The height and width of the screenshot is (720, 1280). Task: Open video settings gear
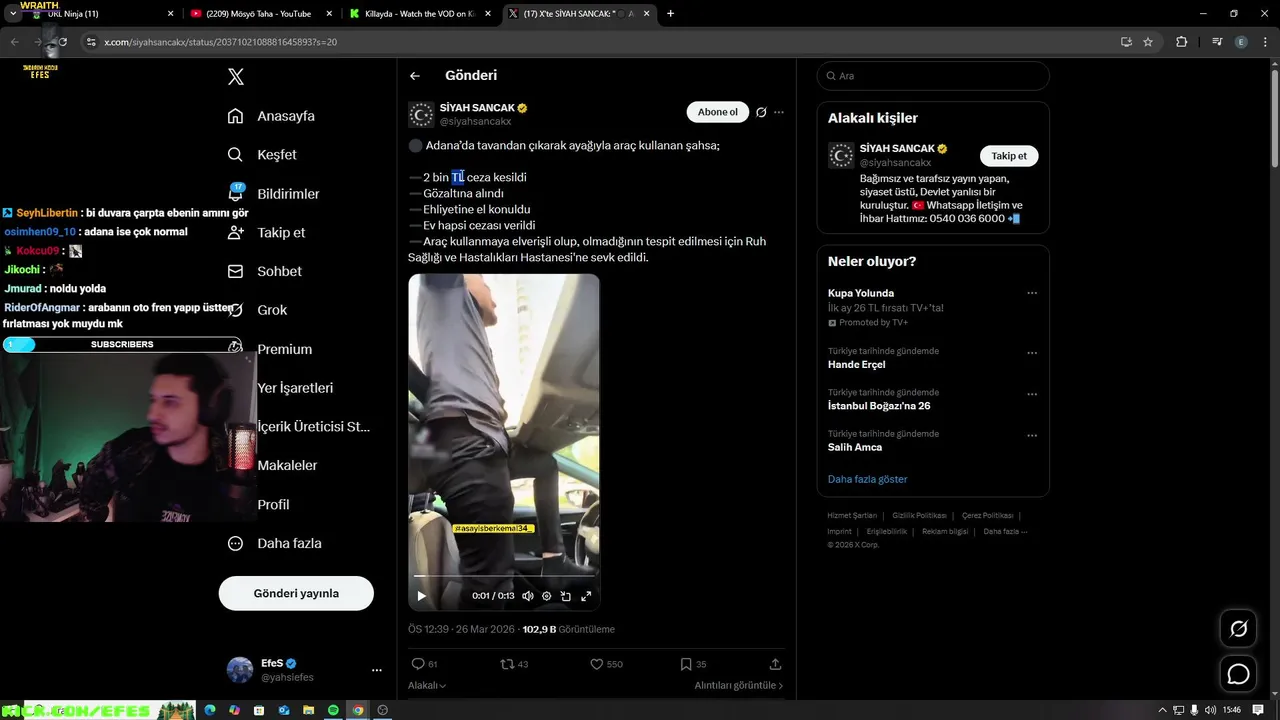[x=546, y=596]
